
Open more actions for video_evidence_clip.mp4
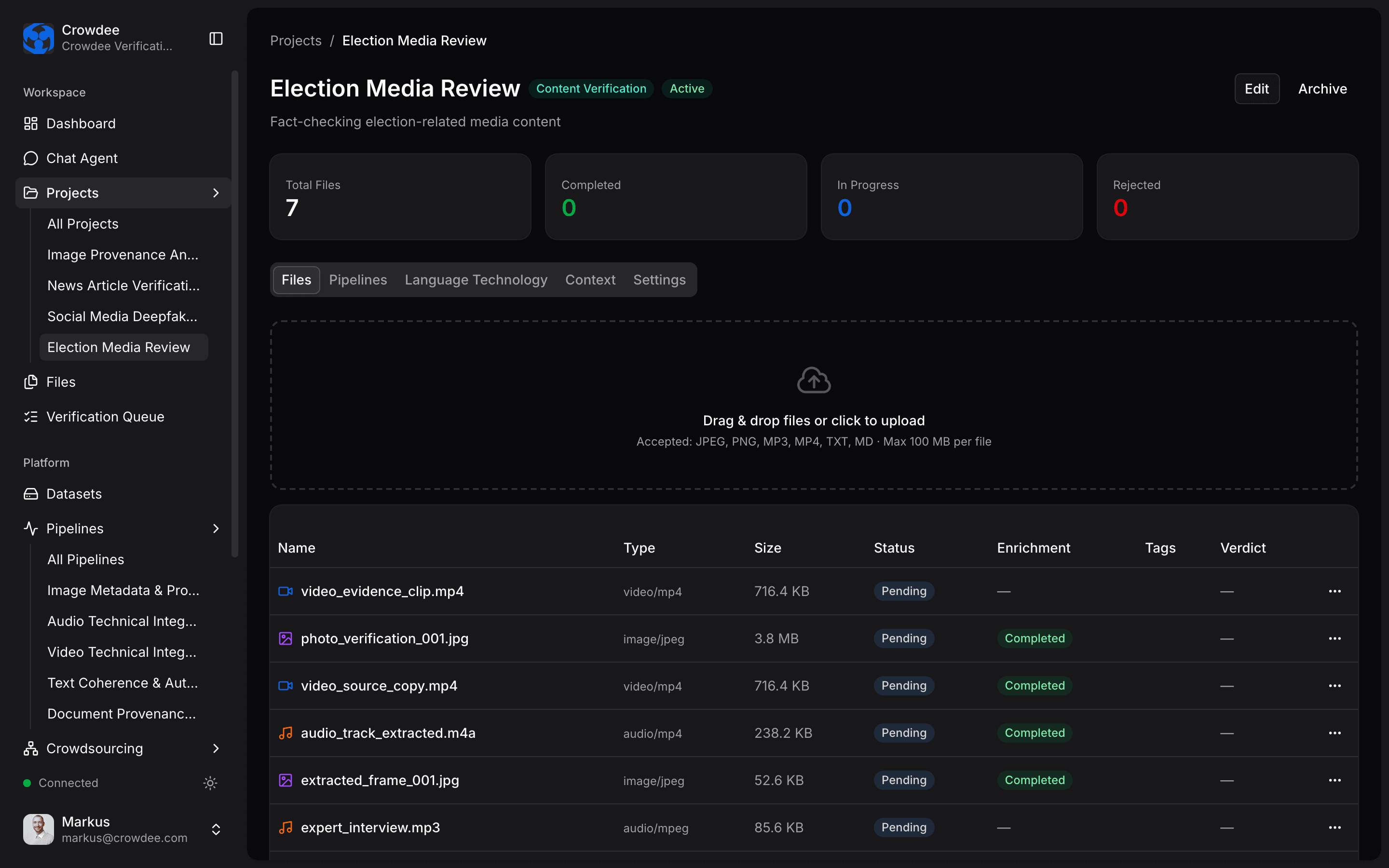click(x=1335, y=591)
